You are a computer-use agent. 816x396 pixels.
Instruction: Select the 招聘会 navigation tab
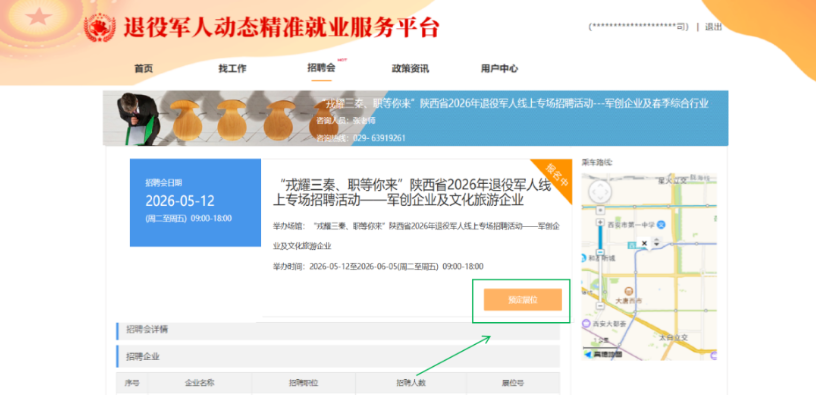[x=322, y=68]
